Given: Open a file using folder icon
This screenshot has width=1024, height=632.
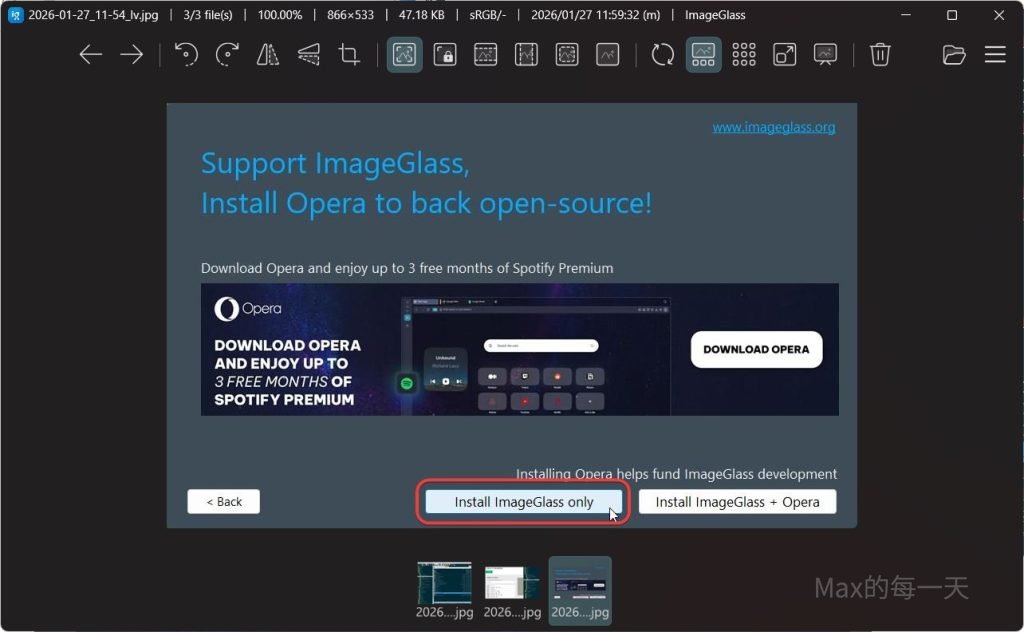Looking at the screenshot, I should pyautogui.click(x=954, y=55).
